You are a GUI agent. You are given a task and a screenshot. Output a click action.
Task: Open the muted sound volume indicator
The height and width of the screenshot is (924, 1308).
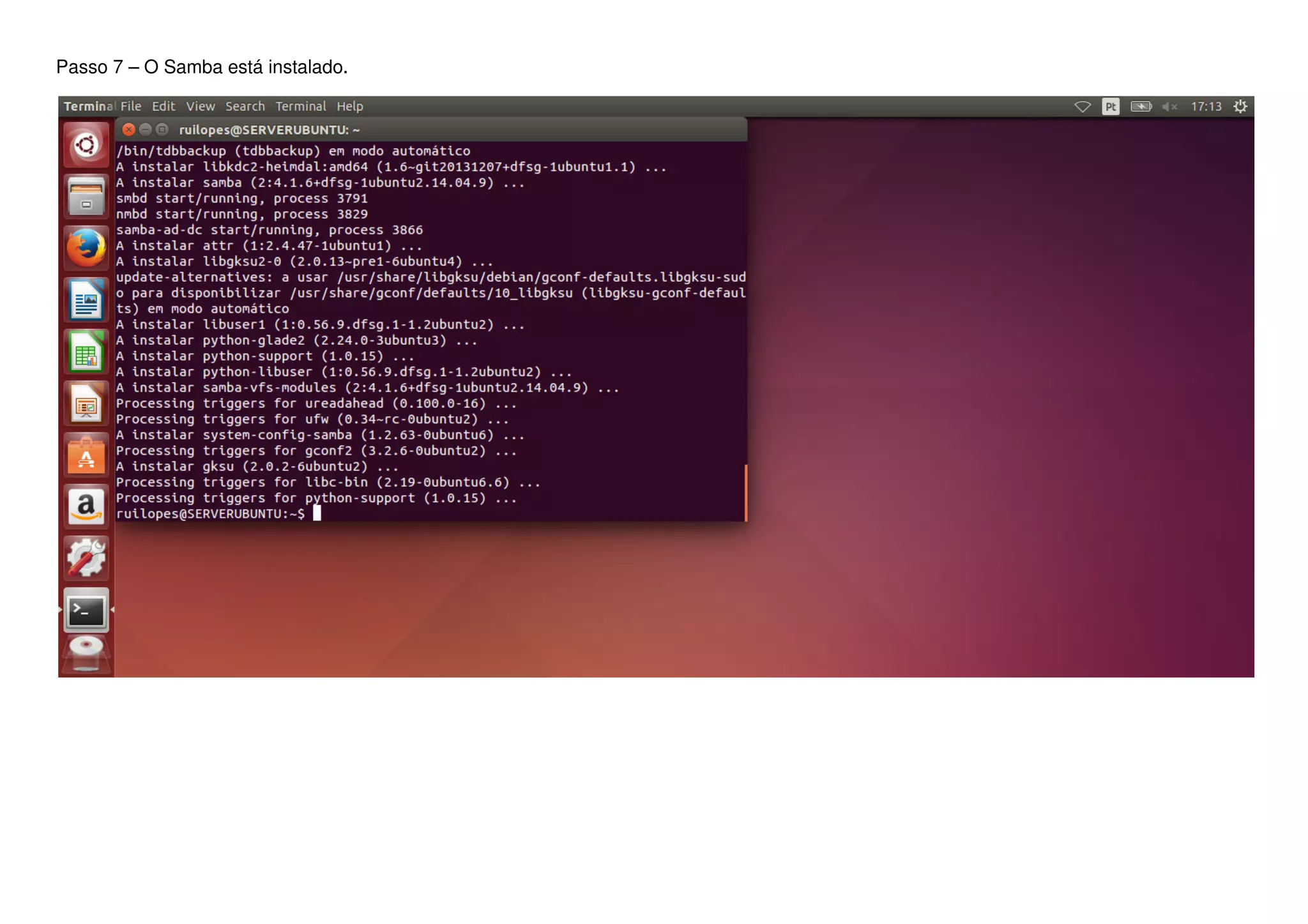click(x=1169, y=107)
